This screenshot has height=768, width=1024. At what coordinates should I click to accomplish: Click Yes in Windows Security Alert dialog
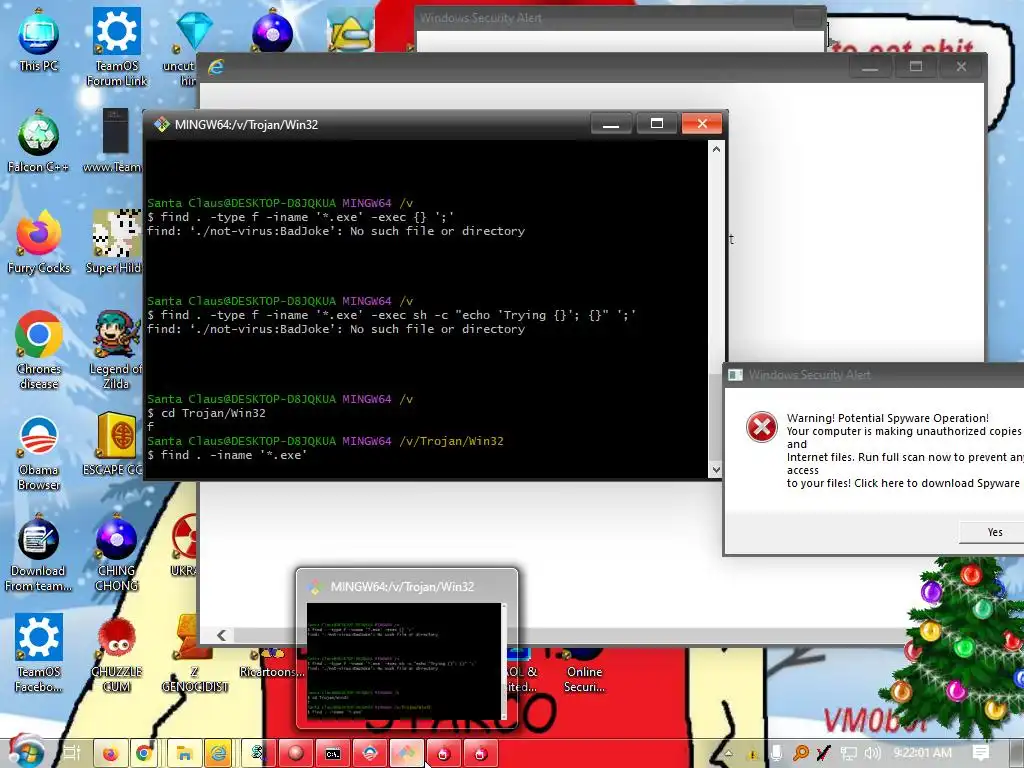coord(994,532)
